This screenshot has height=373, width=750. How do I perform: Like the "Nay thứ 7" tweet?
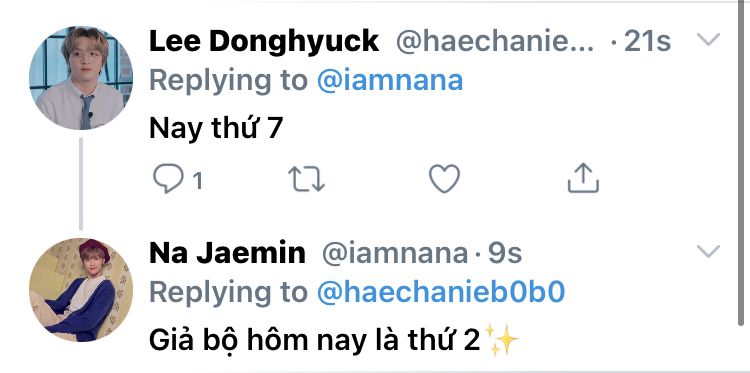(444, 178)
